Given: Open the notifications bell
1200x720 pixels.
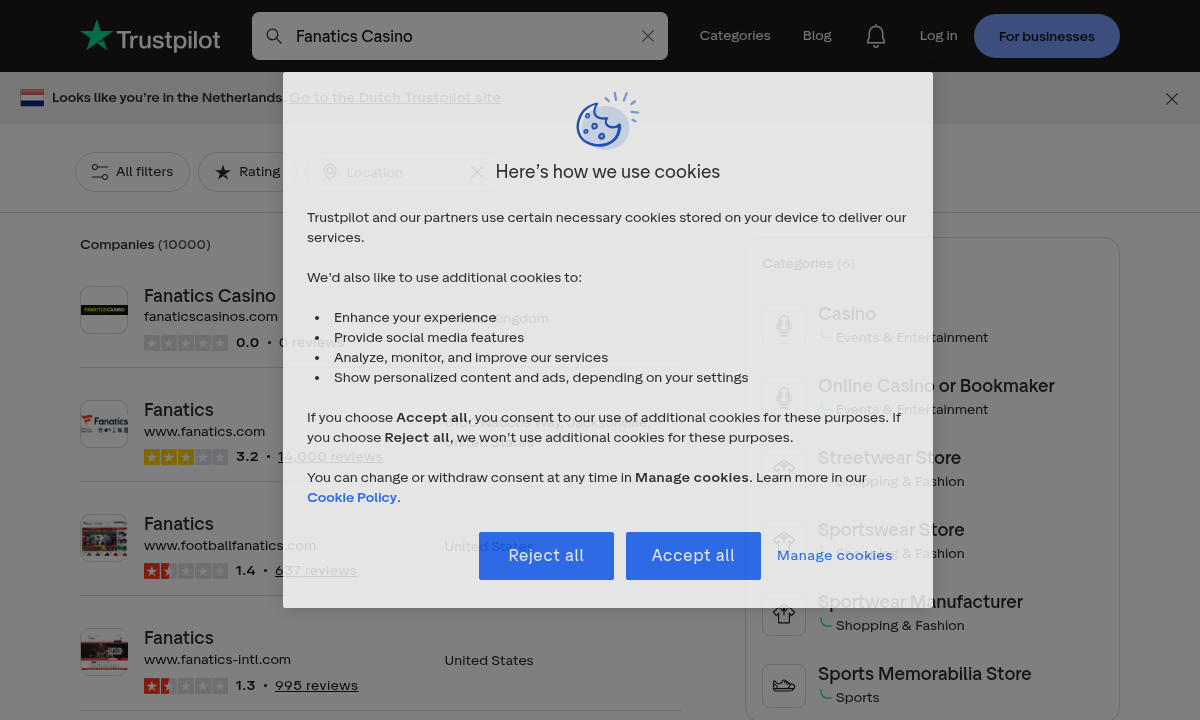Looking at the screenshot, I should 876,36.
